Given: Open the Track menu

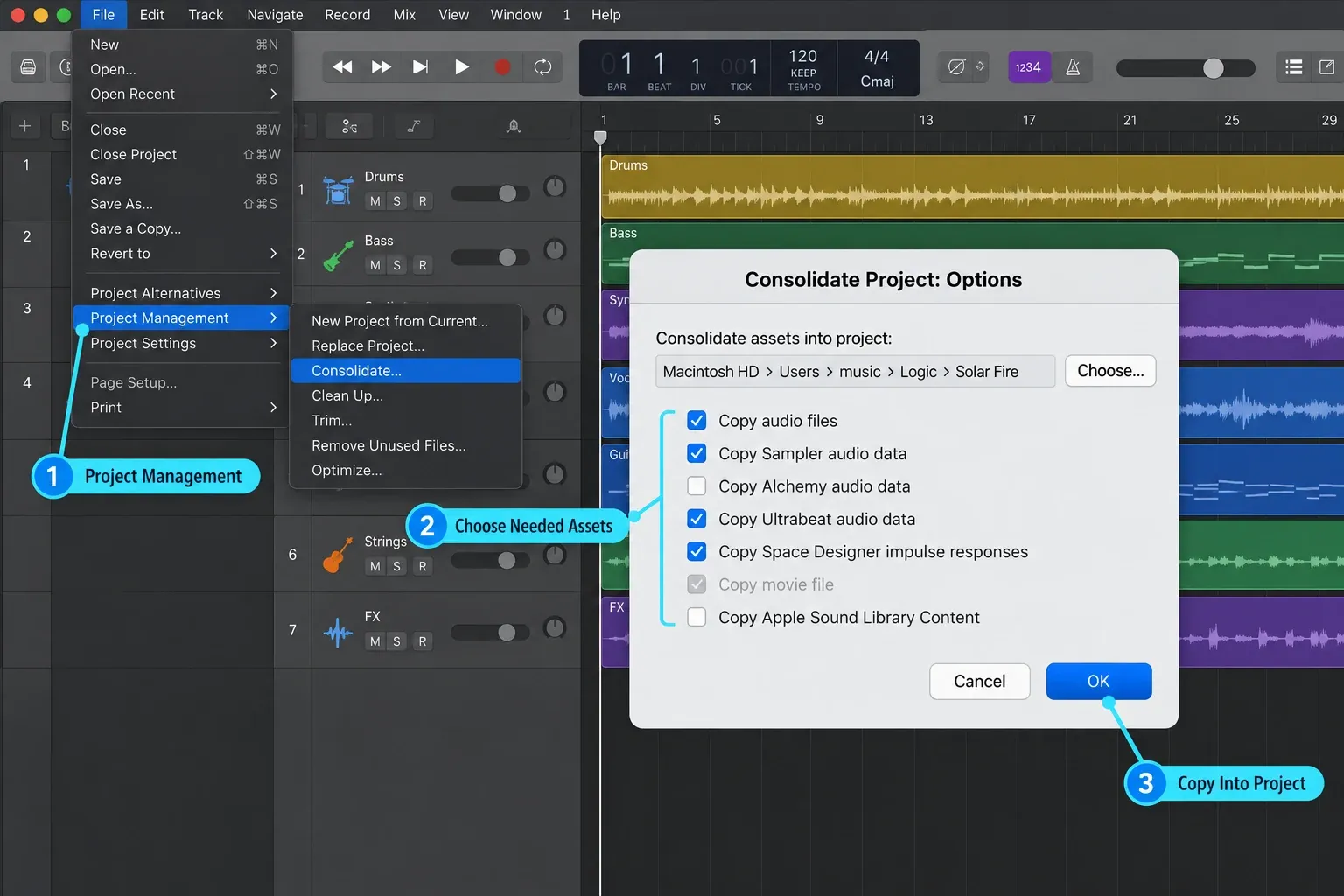Looking at the screenshot, I should point(206,15).
